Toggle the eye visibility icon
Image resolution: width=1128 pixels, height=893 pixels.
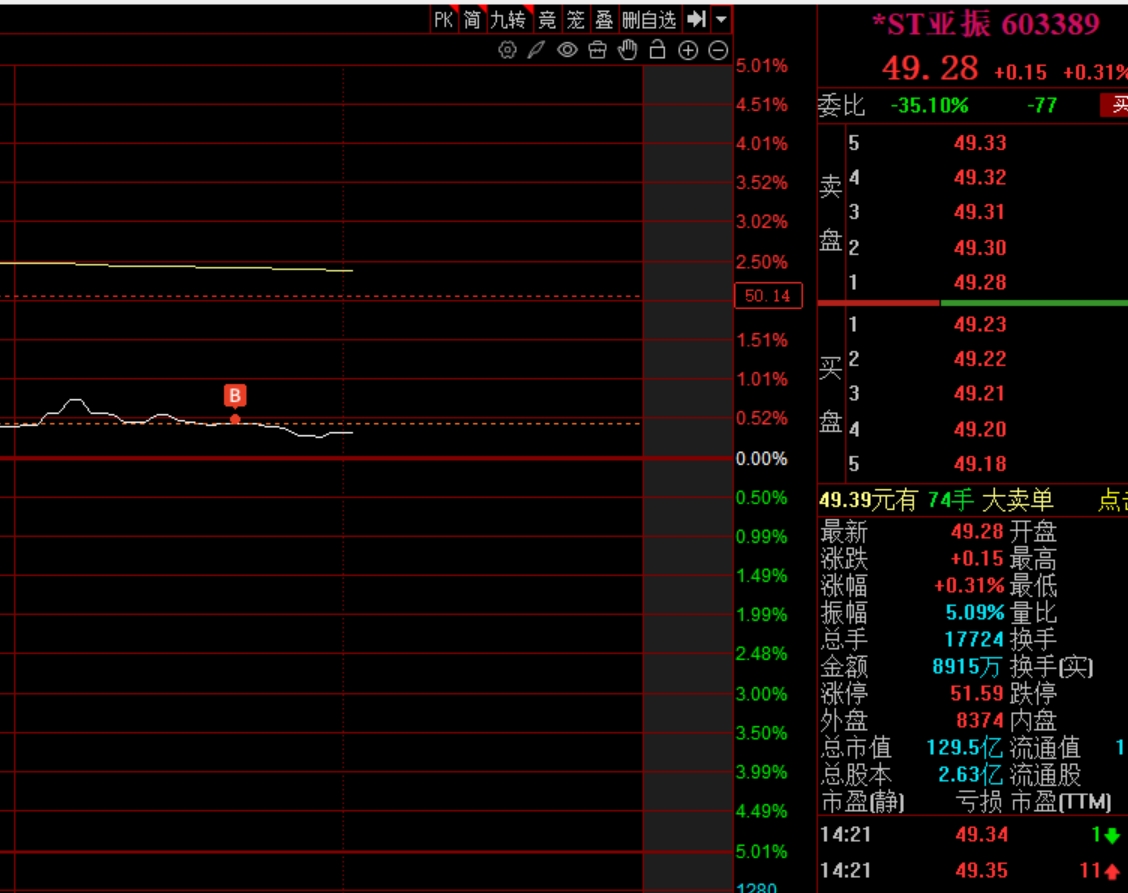[x=567, y=50]
